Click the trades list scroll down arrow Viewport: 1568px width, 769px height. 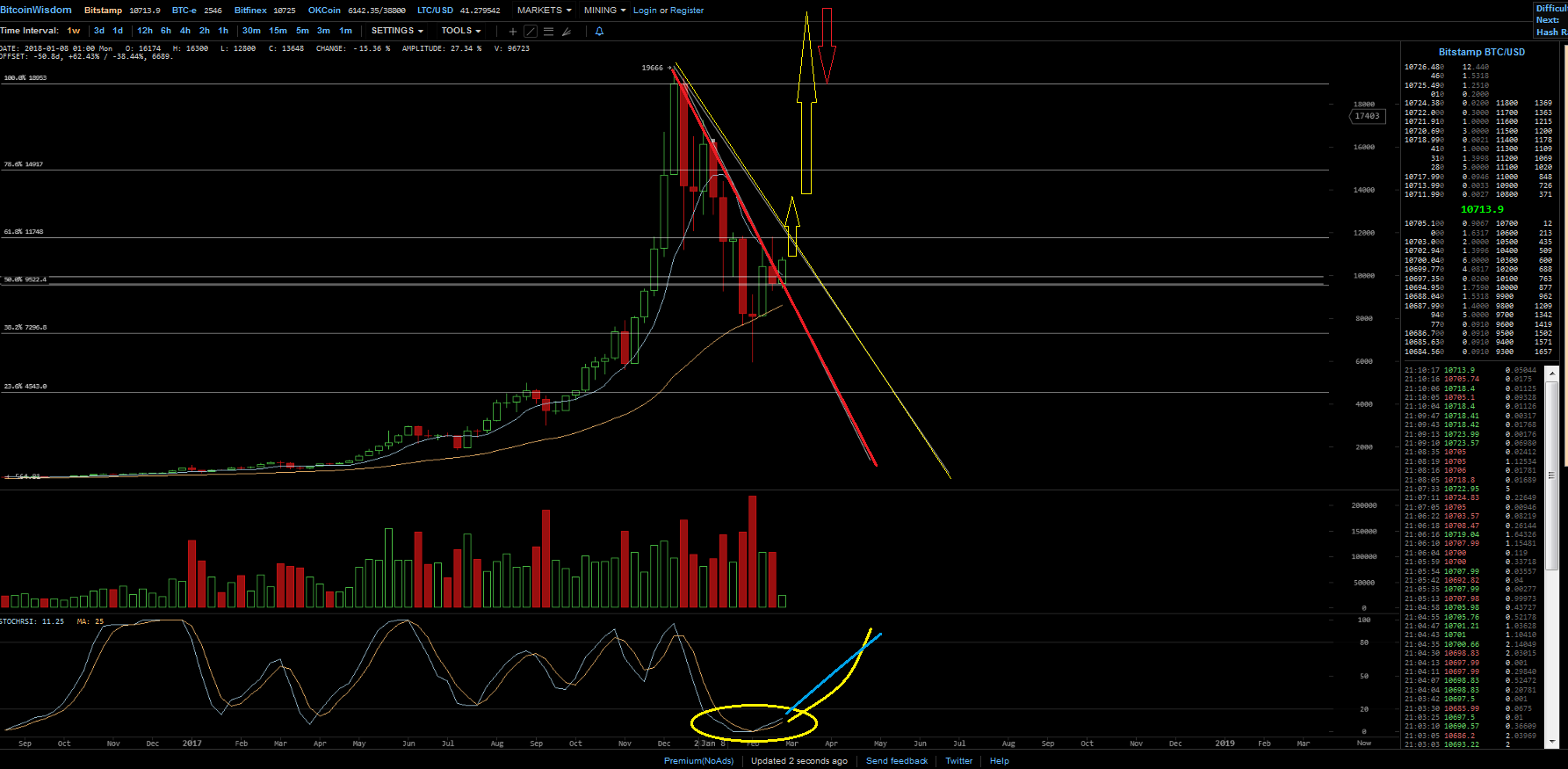[1552, 743]
